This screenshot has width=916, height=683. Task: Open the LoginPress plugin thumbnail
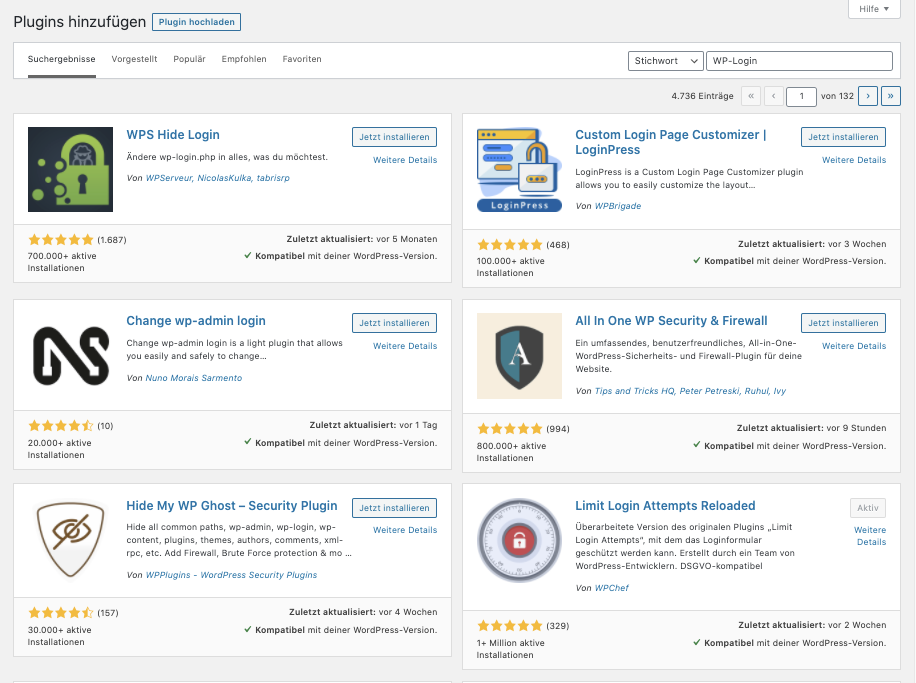(519, 169)
